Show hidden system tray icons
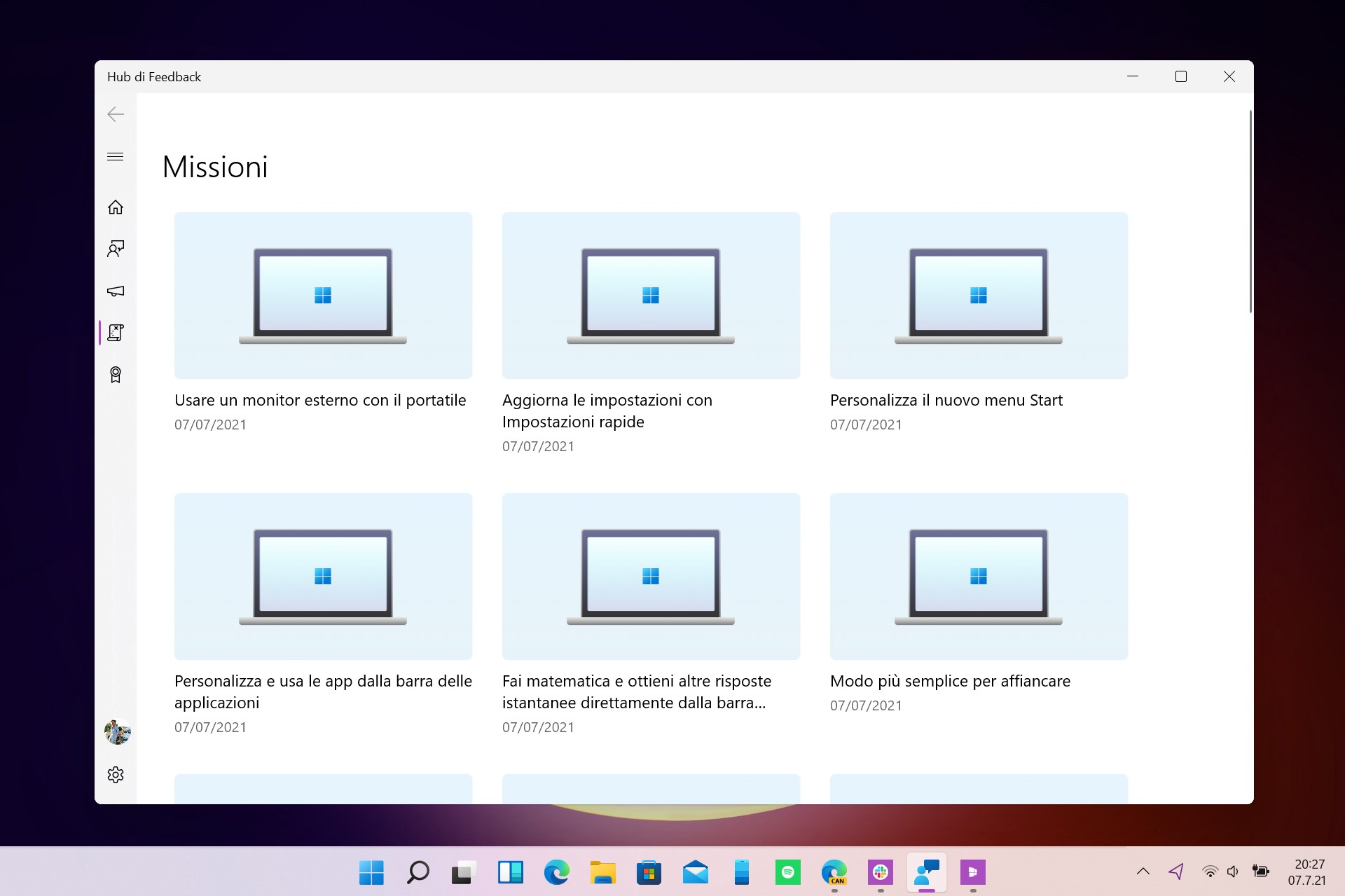This screenshot has height=896, width=1345. pyautogui.click(x=1143, y=871)
